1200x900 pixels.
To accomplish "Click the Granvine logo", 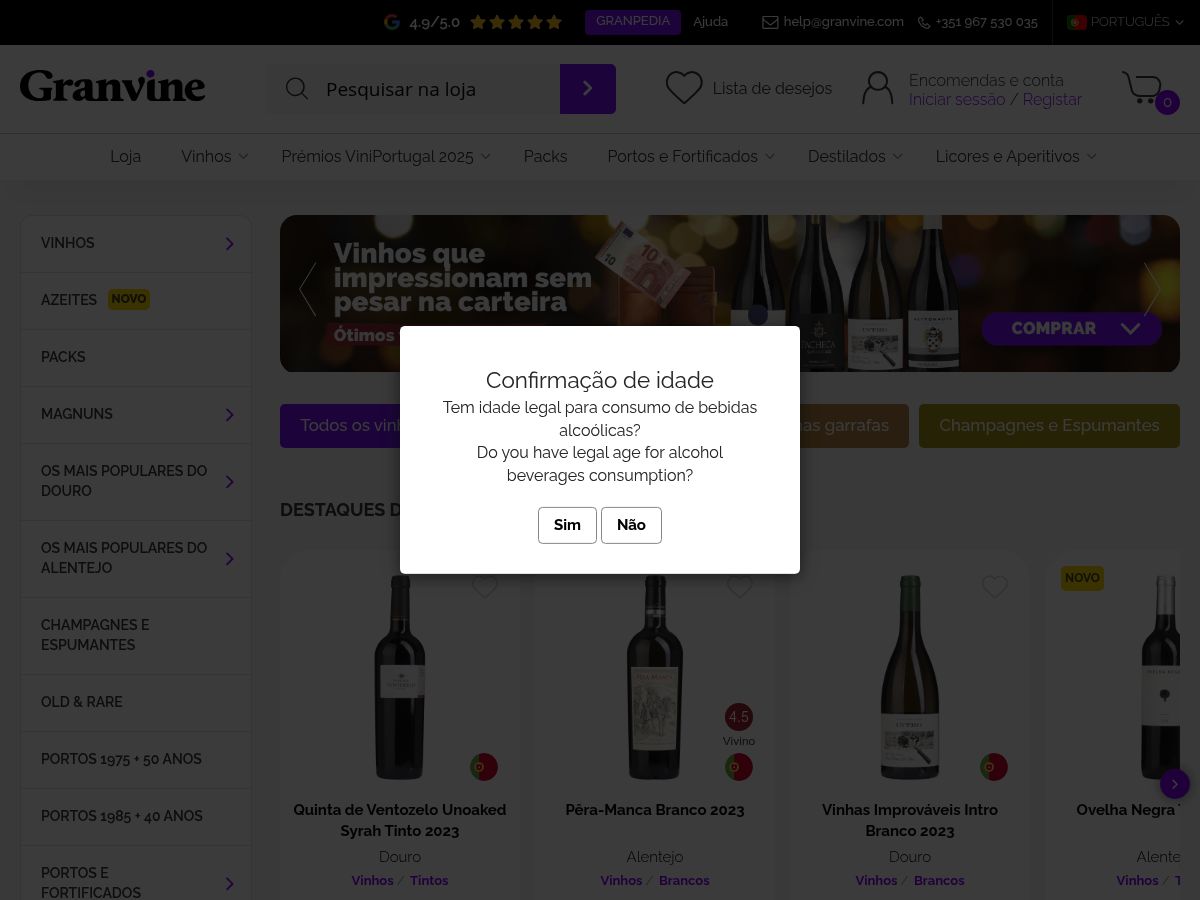I will click(113, 87).
